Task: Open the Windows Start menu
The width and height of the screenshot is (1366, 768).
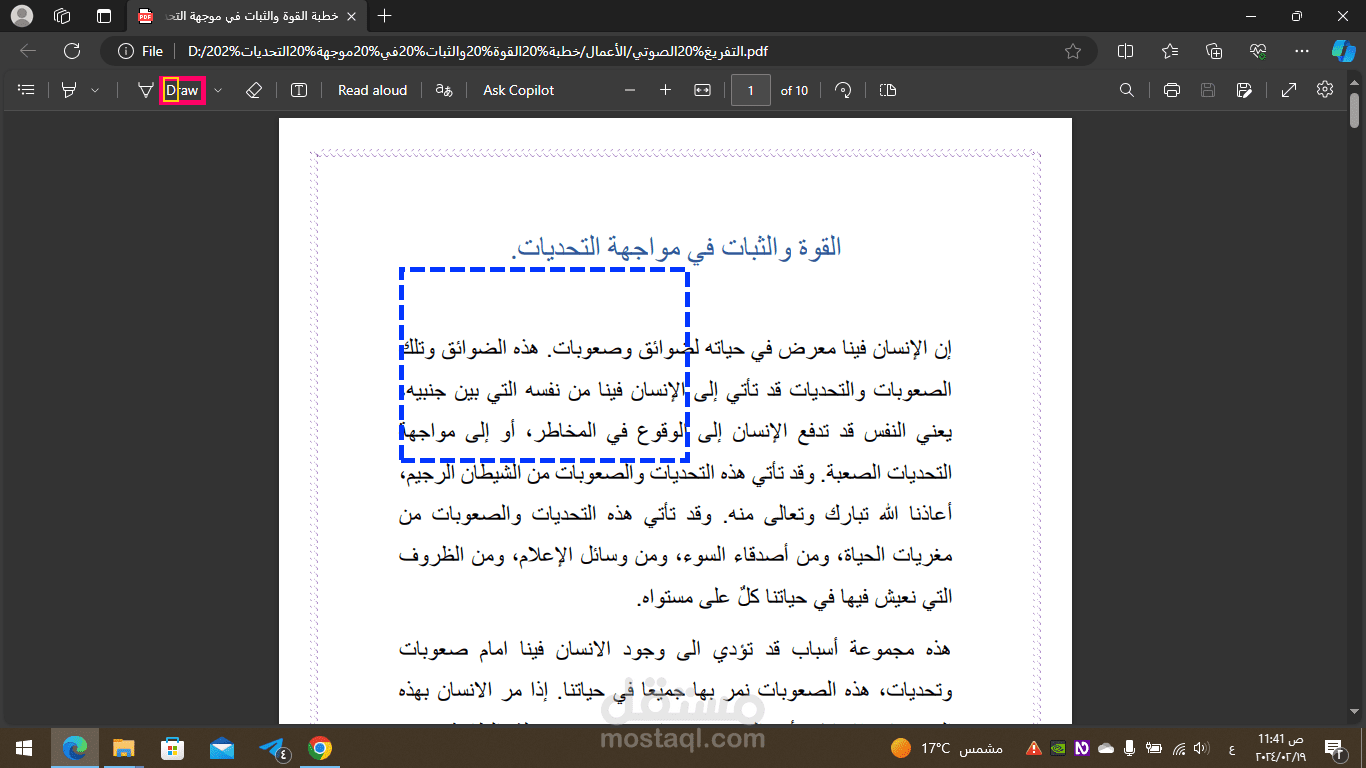Action: click(x=24, y=747)
